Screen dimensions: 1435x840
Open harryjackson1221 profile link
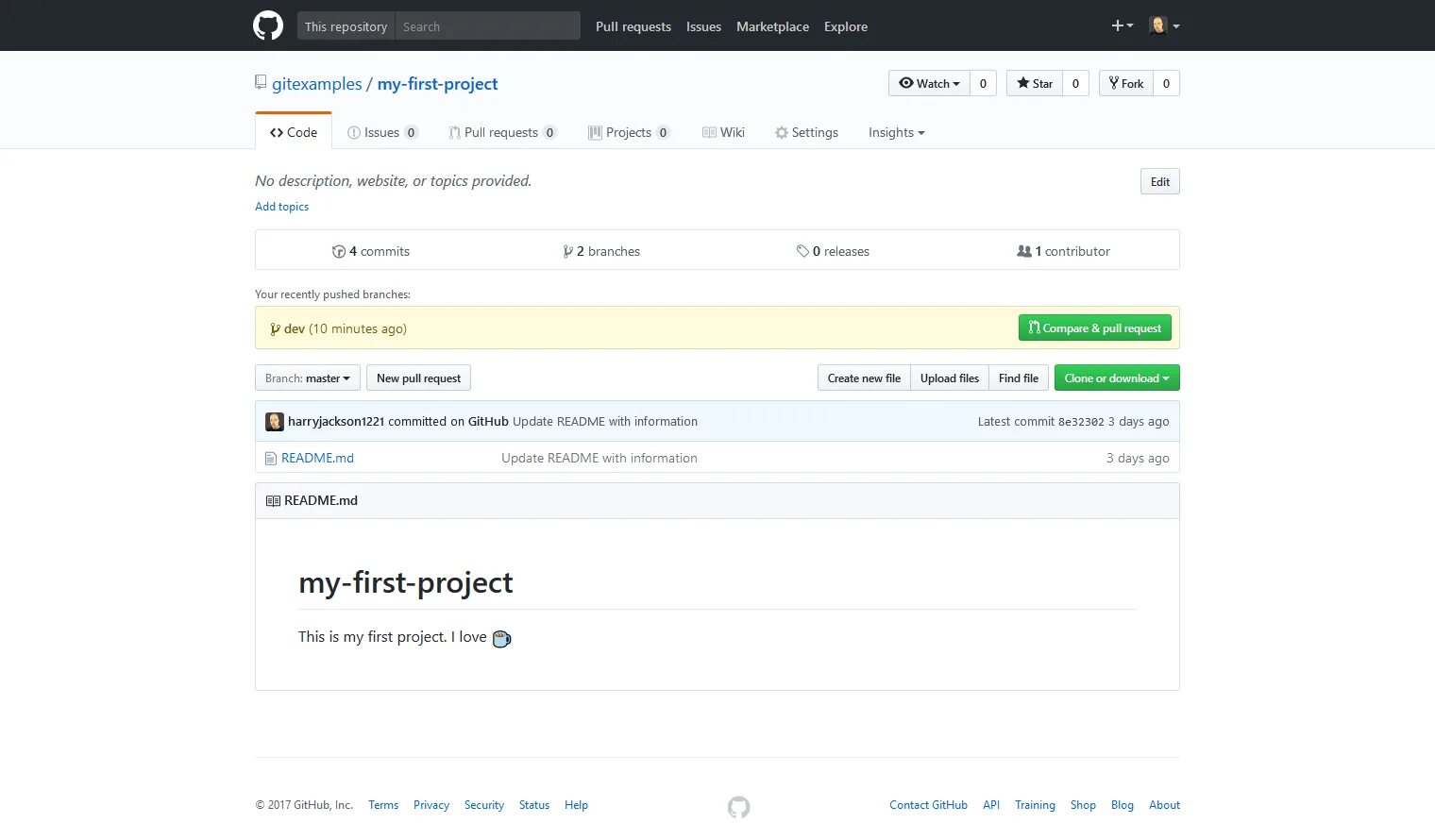(x=336, y=422)
